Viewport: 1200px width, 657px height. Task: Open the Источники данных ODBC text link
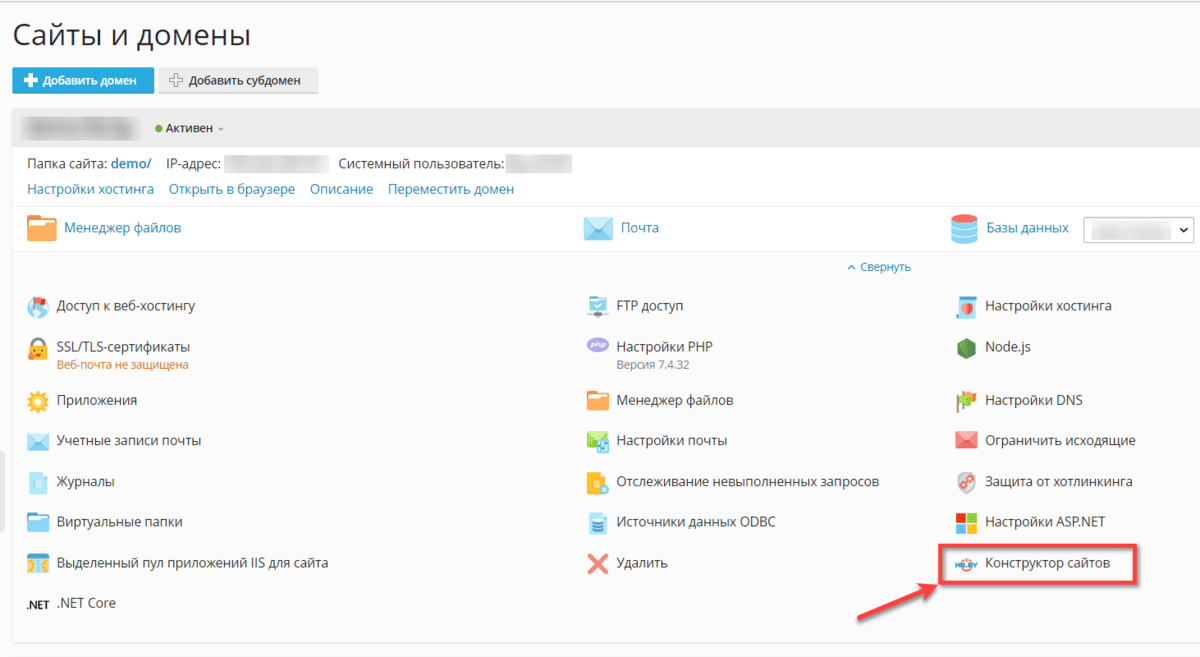(696, 522)
